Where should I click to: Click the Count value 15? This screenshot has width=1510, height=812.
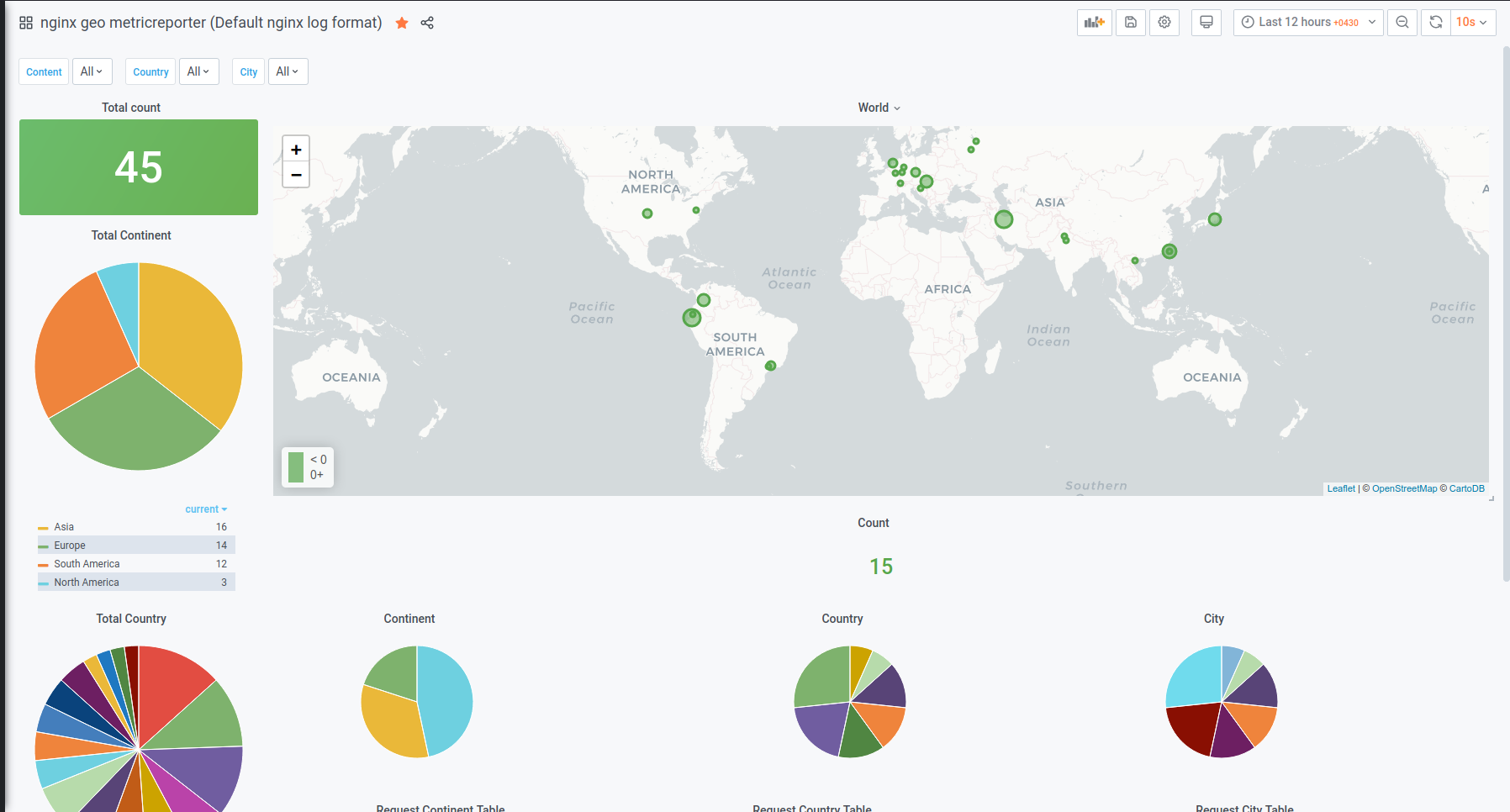[881, 567]
